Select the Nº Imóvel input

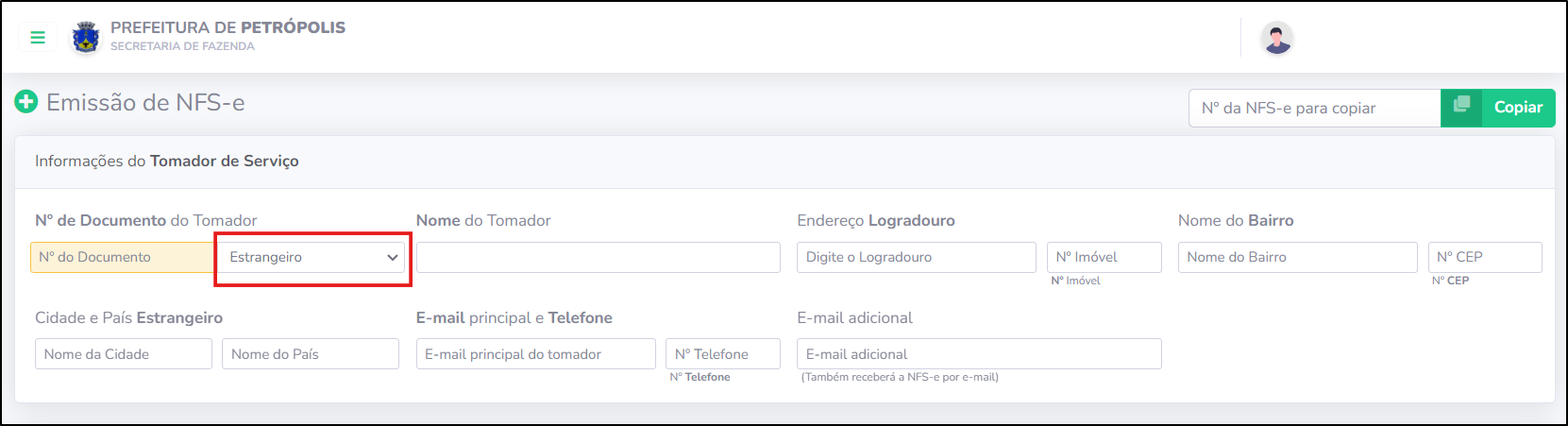(x=1104, y=257)
